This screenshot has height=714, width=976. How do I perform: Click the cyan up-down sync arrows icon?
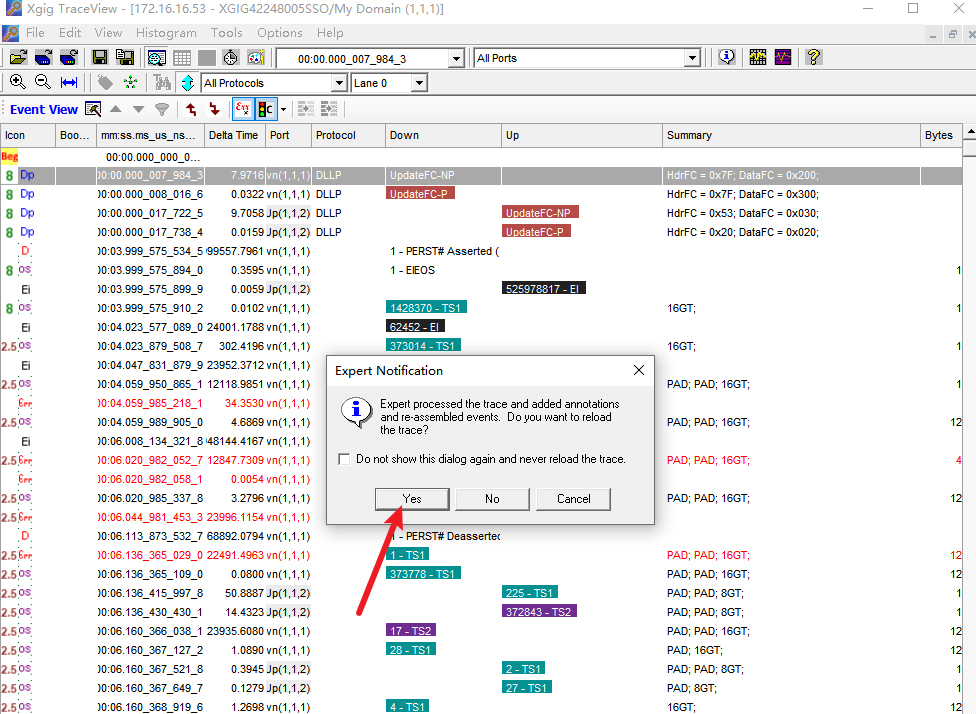point(187,82)
